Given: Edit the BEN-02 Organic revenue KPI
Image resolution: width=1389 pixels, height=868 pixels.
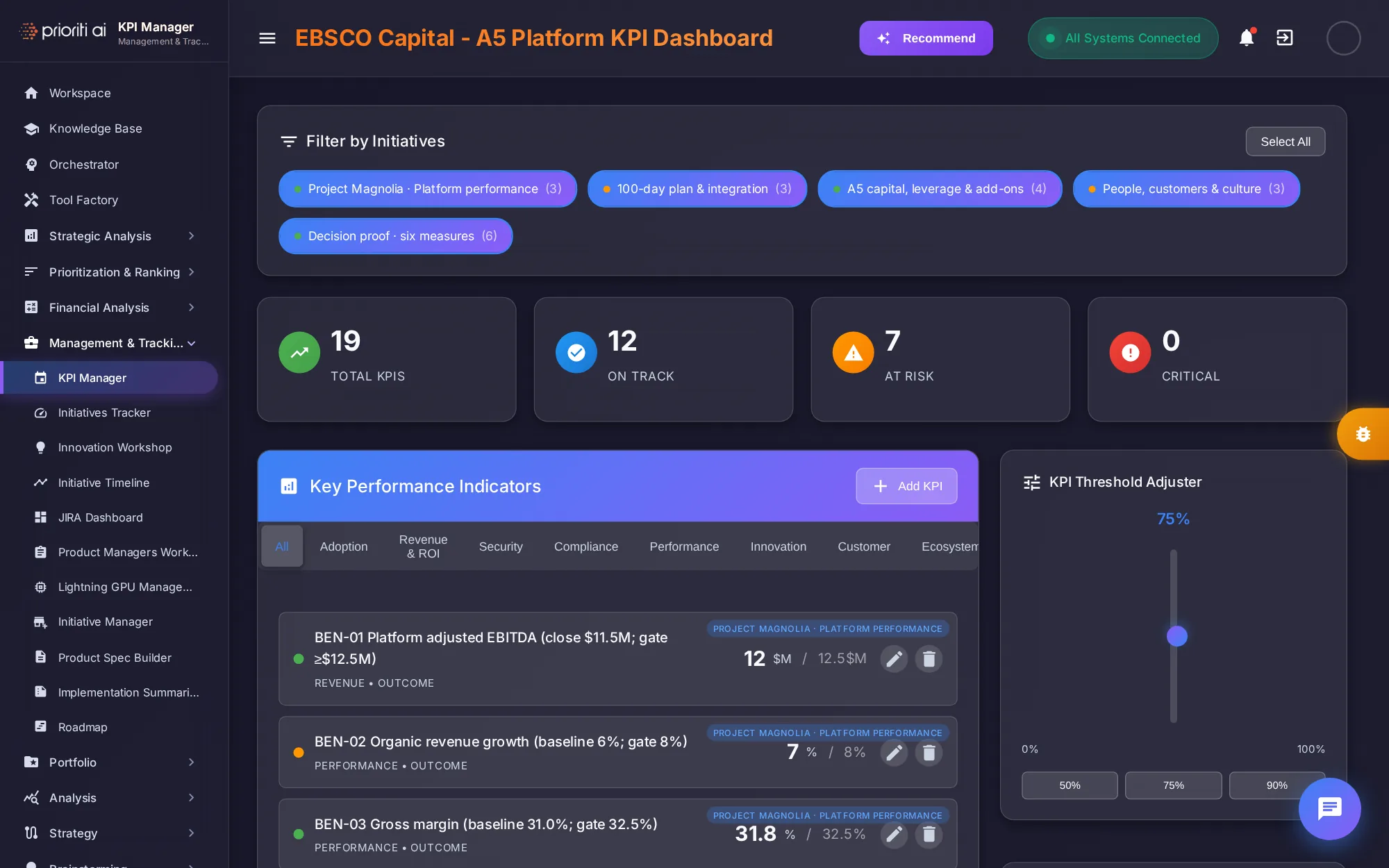Looking at the screenshot, I should (x=894, y=752).
